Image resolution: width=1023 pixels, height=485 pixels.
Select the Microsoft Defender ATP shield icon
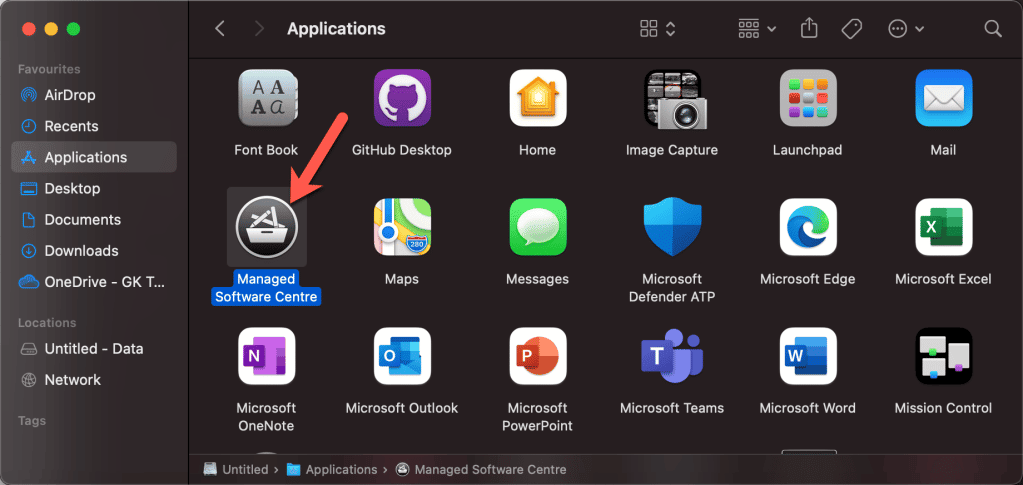pyautogui.click(x=672, y=227)
